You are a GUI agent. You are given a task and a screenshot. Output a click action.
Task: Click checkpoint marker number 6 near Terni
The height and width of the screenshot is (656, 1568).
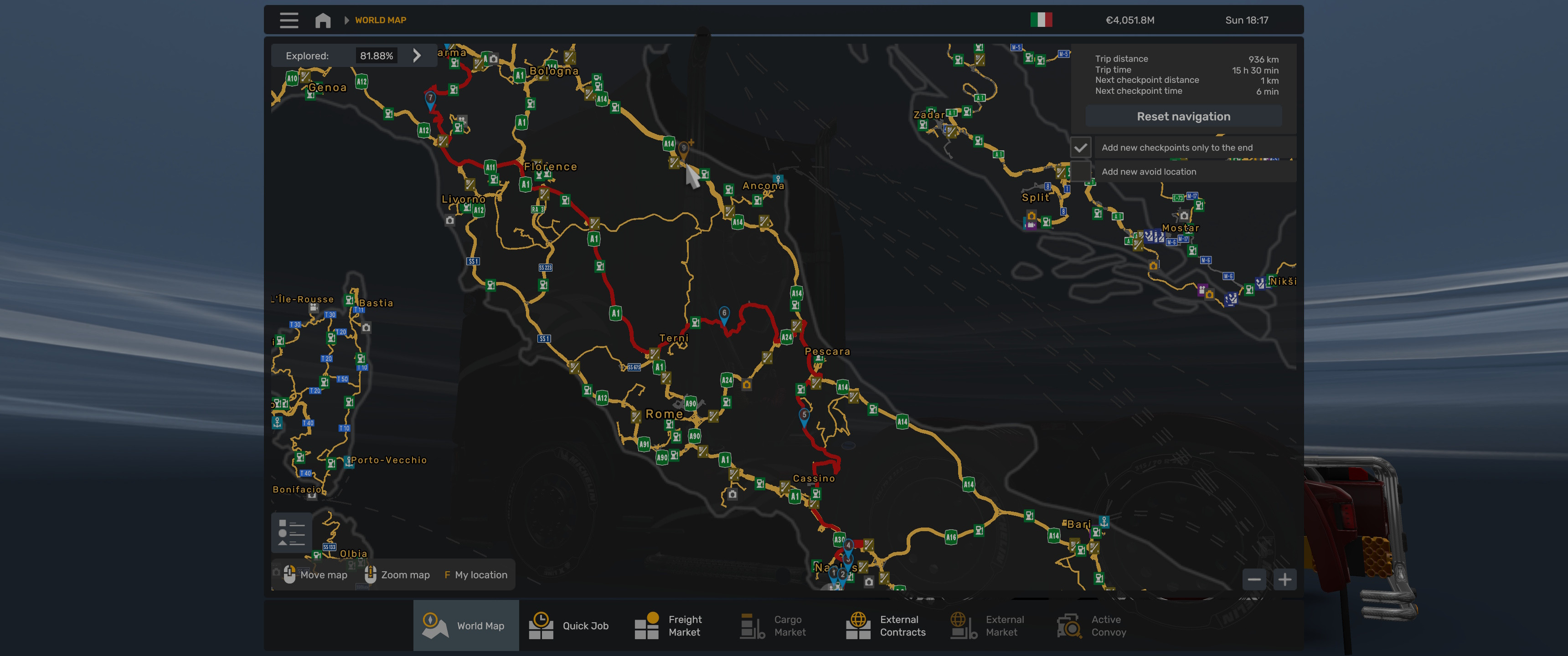coord(724,312)
